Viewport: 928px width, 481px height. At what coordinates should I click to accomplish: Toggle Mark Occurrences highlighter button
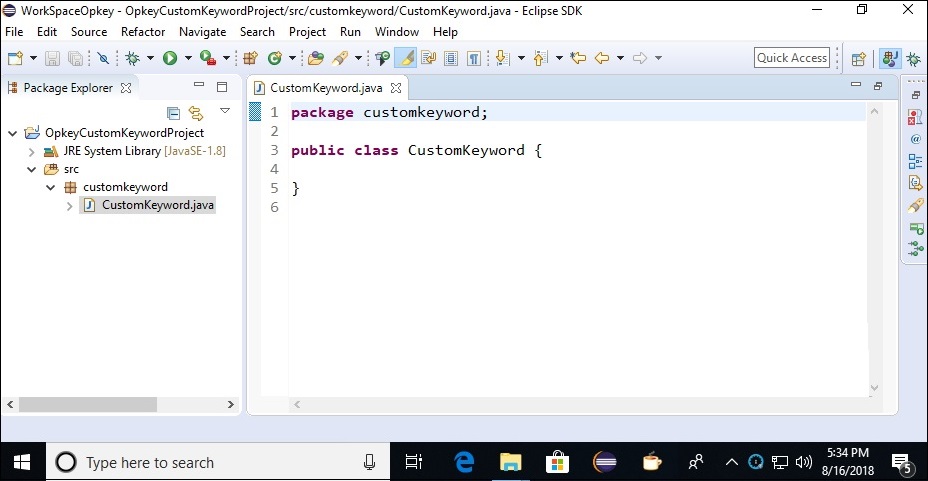click(x=406, y=58)
